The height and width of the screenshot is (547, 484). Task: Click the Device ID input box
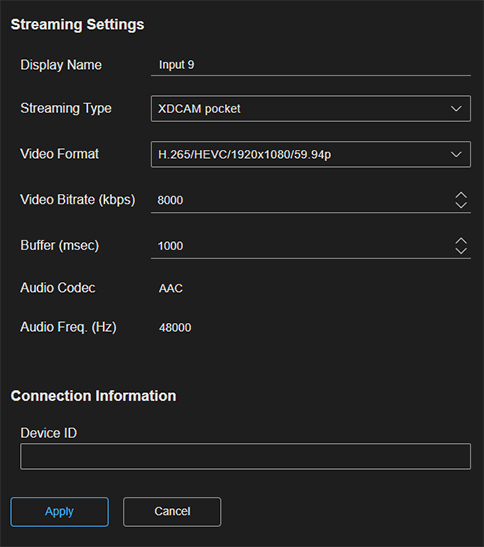pos(245,456)
